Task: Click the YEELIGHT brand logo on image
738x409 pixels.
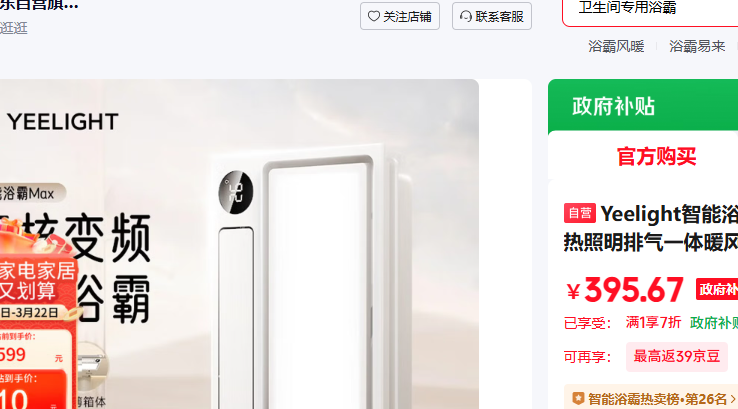Action: coord(62,122)
